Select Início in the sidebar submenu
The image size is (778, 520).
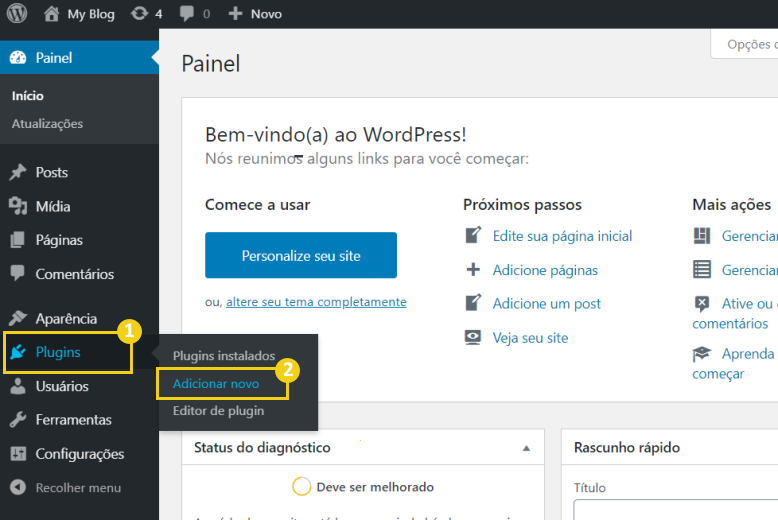tap(28, 96)
